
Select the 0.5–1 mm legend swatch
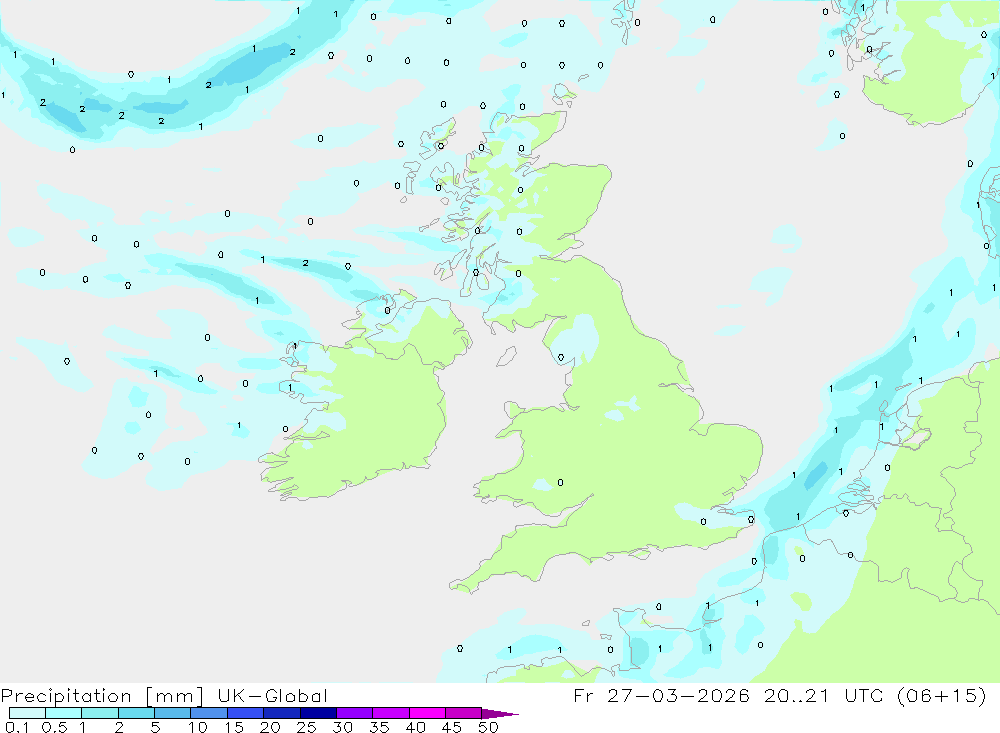coord(64,713)
